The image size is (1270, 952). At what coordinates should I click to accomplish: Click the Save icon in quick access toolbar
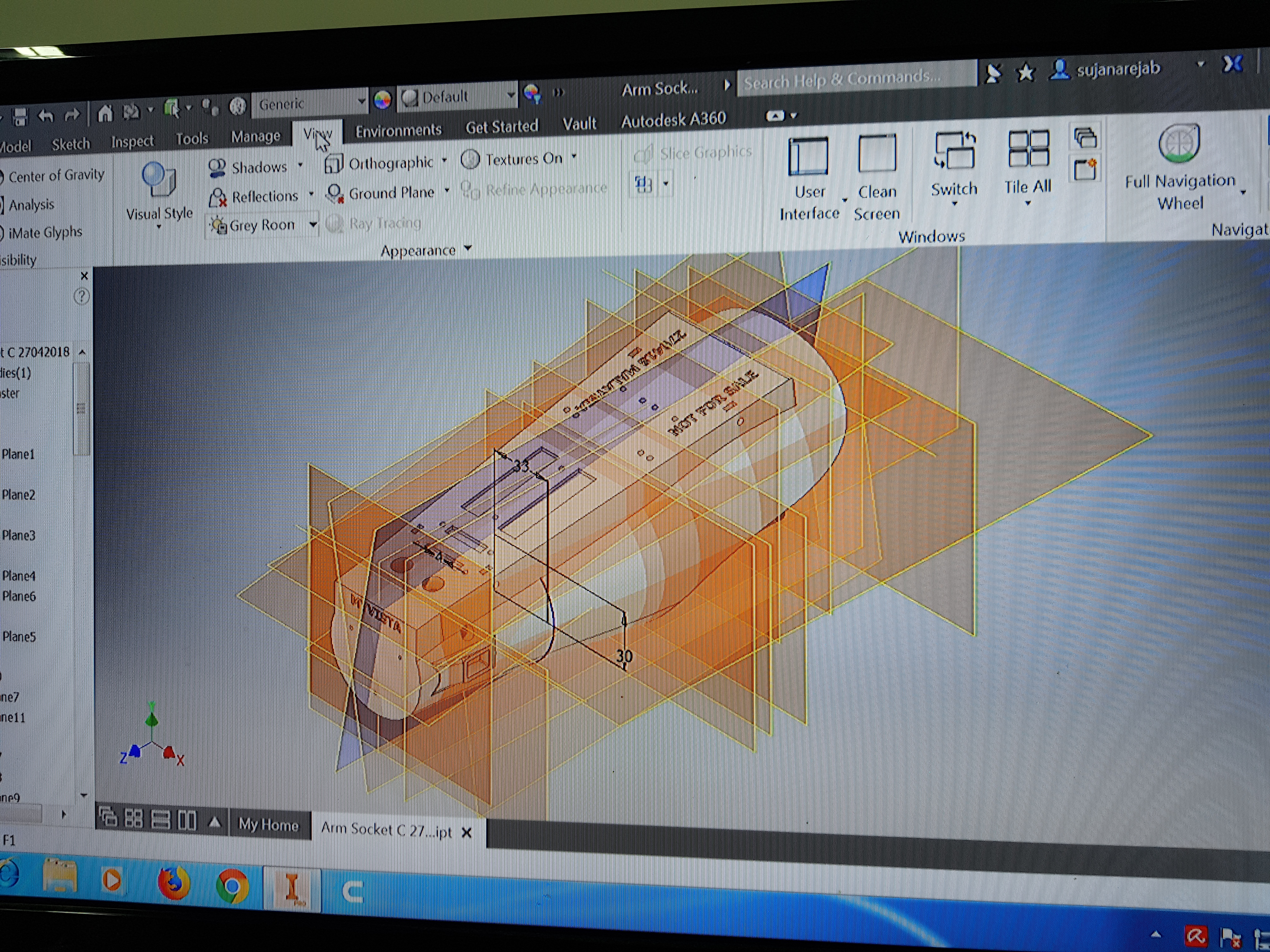[20, 117]
